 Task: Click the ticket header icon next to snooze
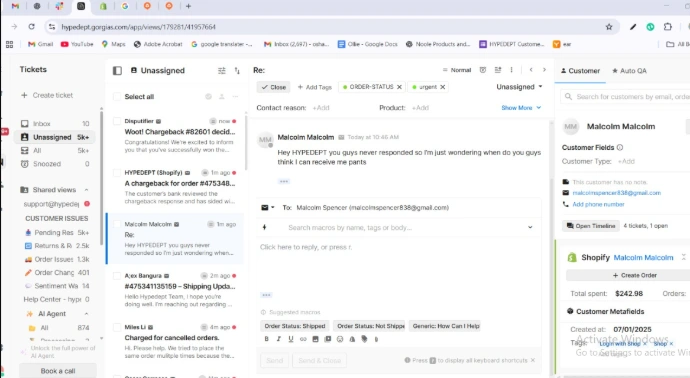(x=498, y=70)
